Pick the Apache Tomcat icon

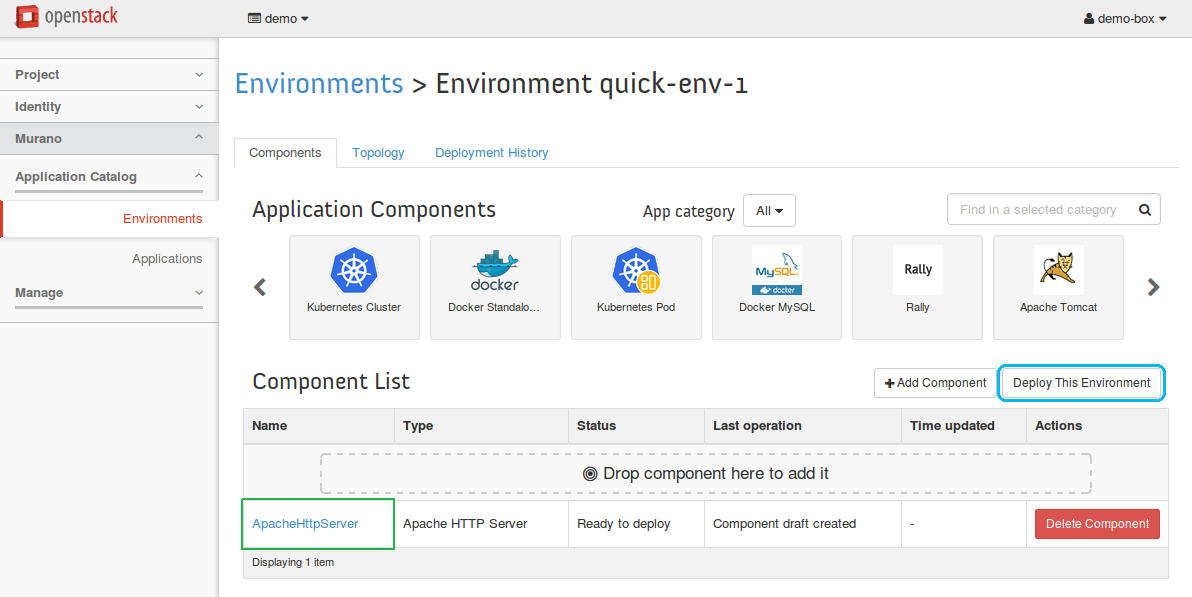point(1058,271)
